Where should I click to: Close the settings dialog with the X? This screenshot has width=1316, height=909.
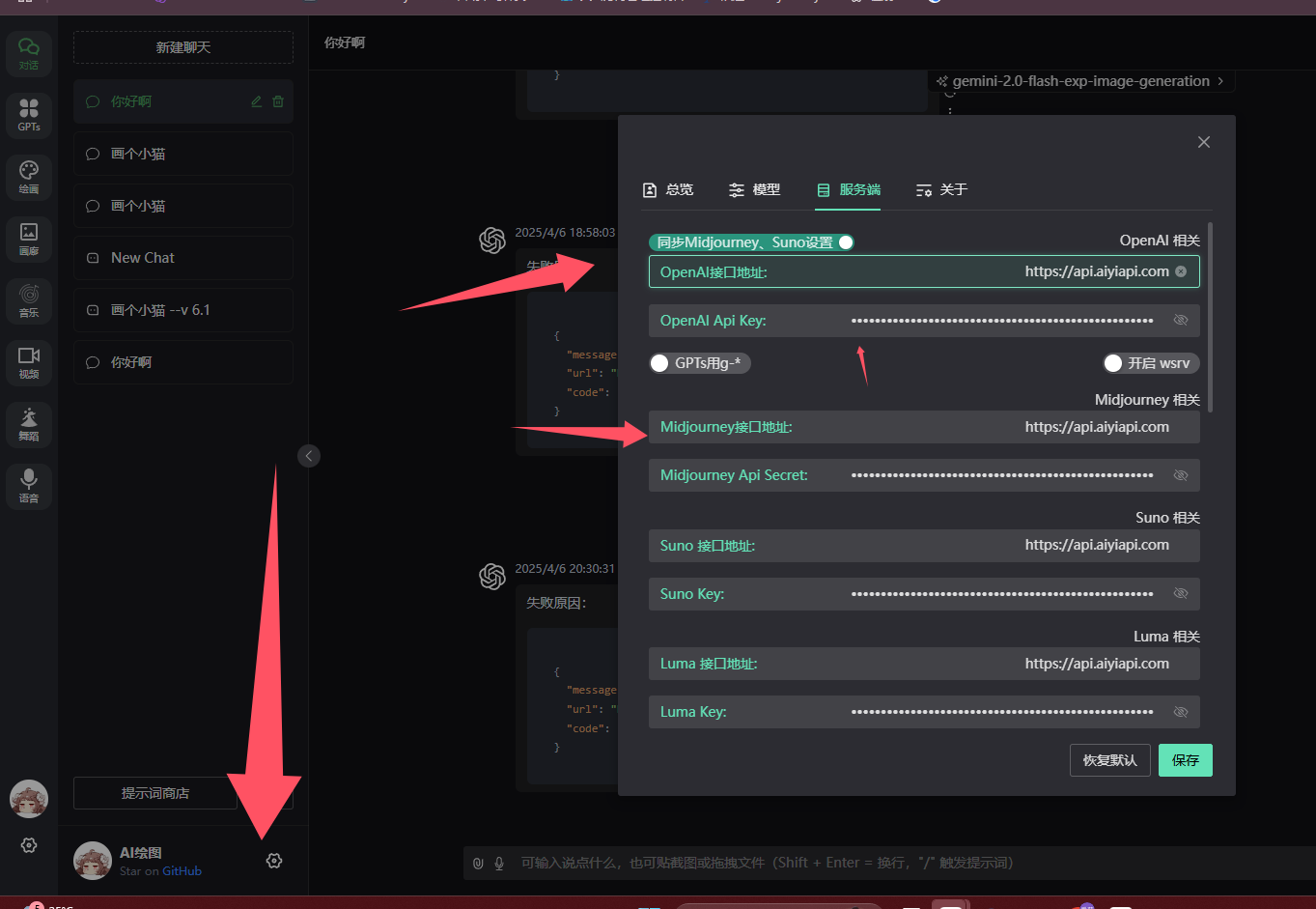click(1204, 142)
